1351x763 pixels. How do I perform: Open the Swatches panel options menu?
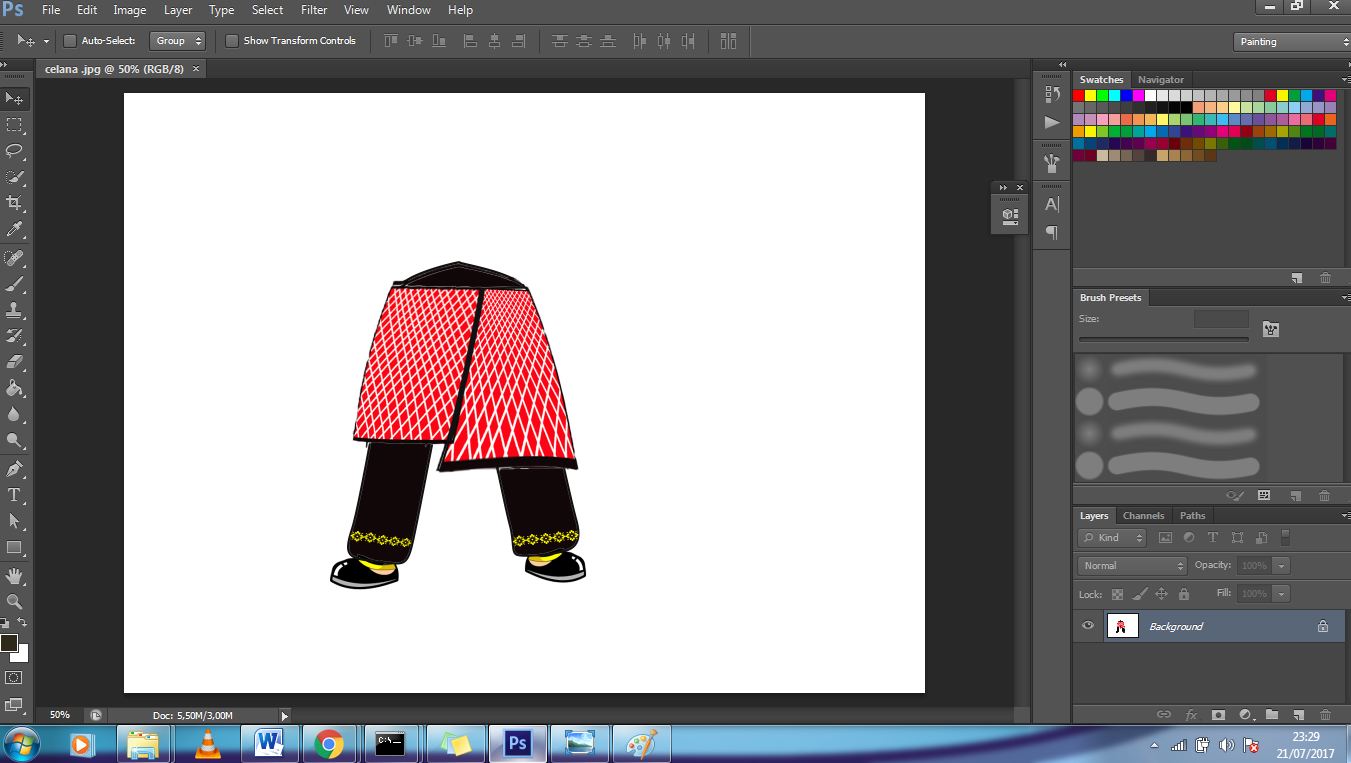(1344, 79)
